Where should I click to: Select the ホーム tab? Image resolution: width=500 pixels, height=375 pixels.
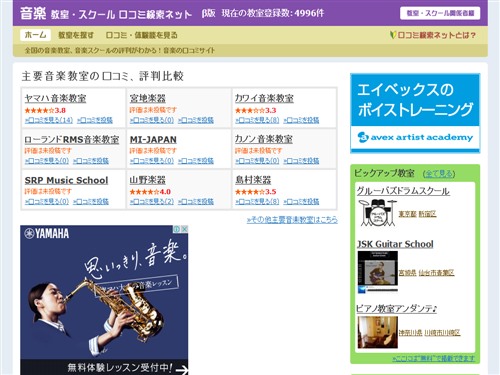pyautogui.click(x=35, y=35)
